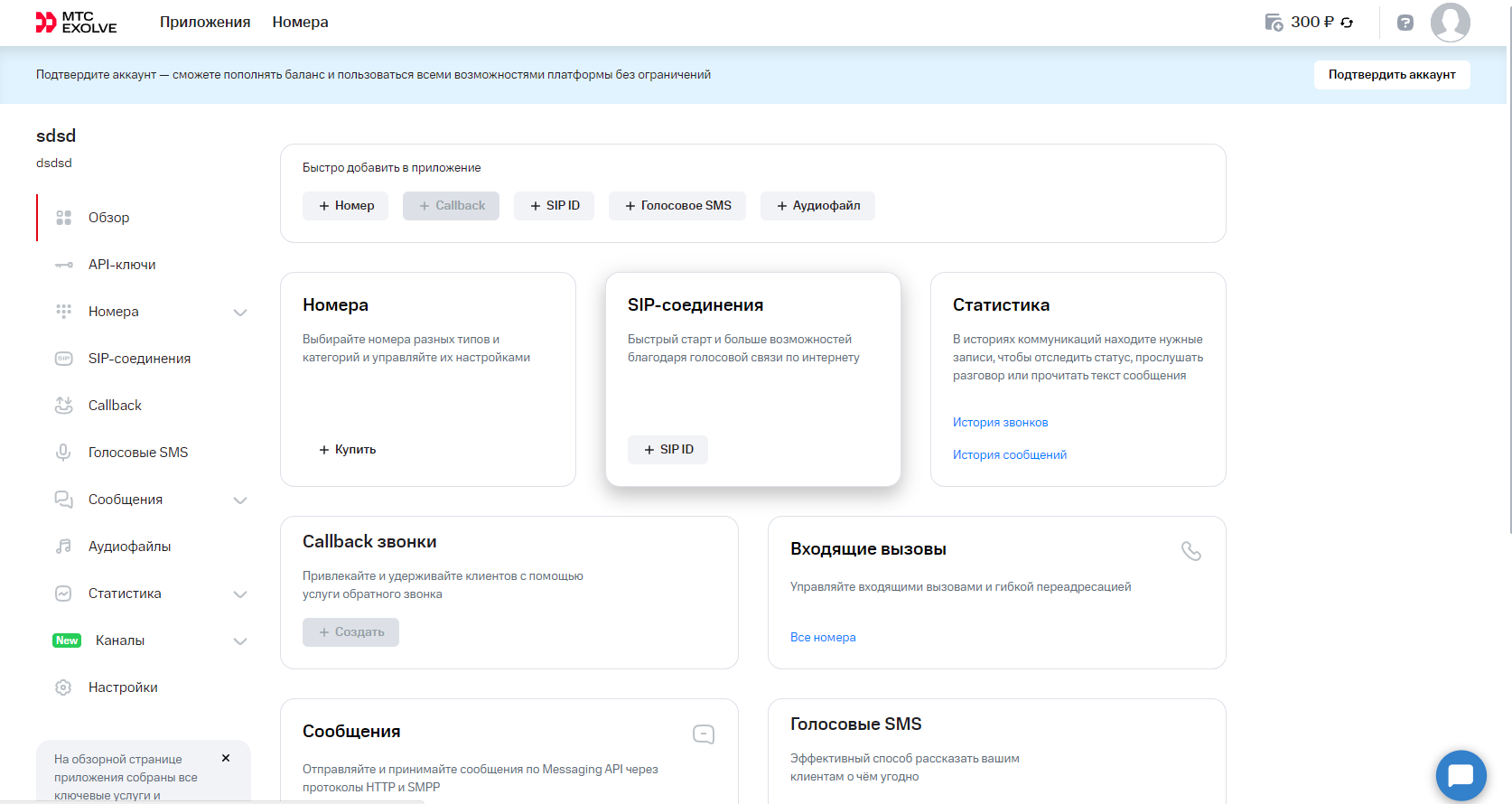Expand the Сообщения sidebar section

click(x=240, y=500)
